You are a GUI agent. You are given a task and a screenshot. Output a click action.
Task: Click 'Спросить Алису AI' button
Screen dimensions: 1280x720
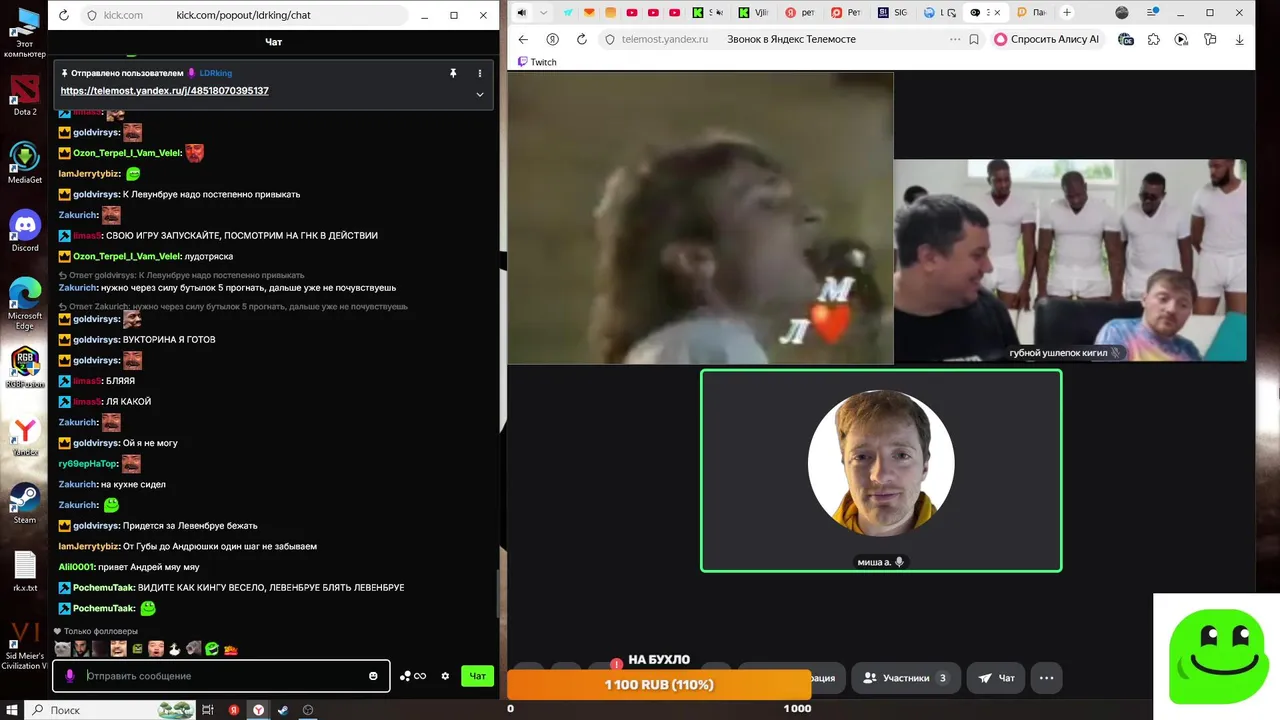click(x=1047, y=39)
